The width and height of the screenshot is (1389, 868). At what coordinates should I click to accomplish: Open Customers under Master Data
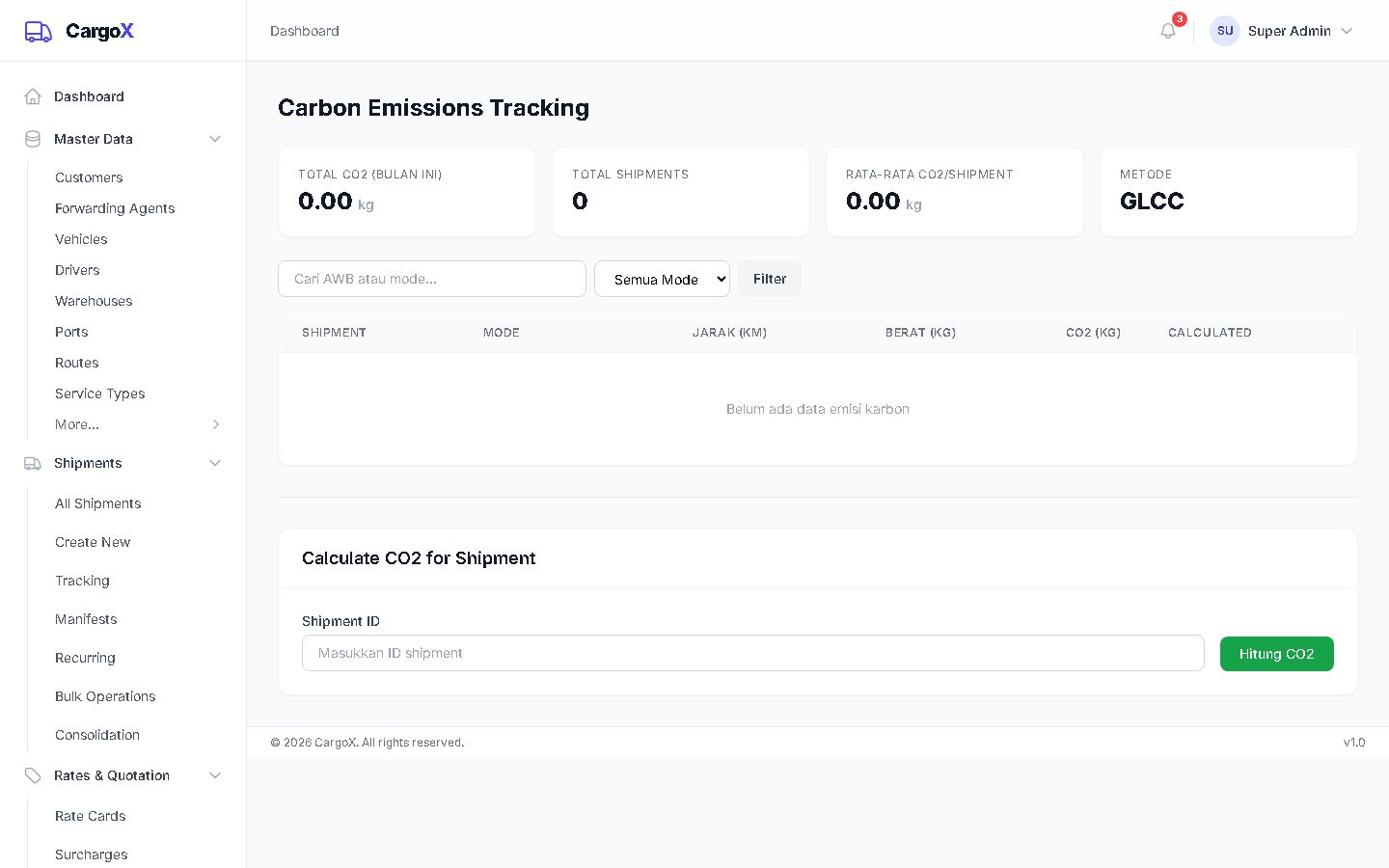pyautogui.click(x=89, y=177)
